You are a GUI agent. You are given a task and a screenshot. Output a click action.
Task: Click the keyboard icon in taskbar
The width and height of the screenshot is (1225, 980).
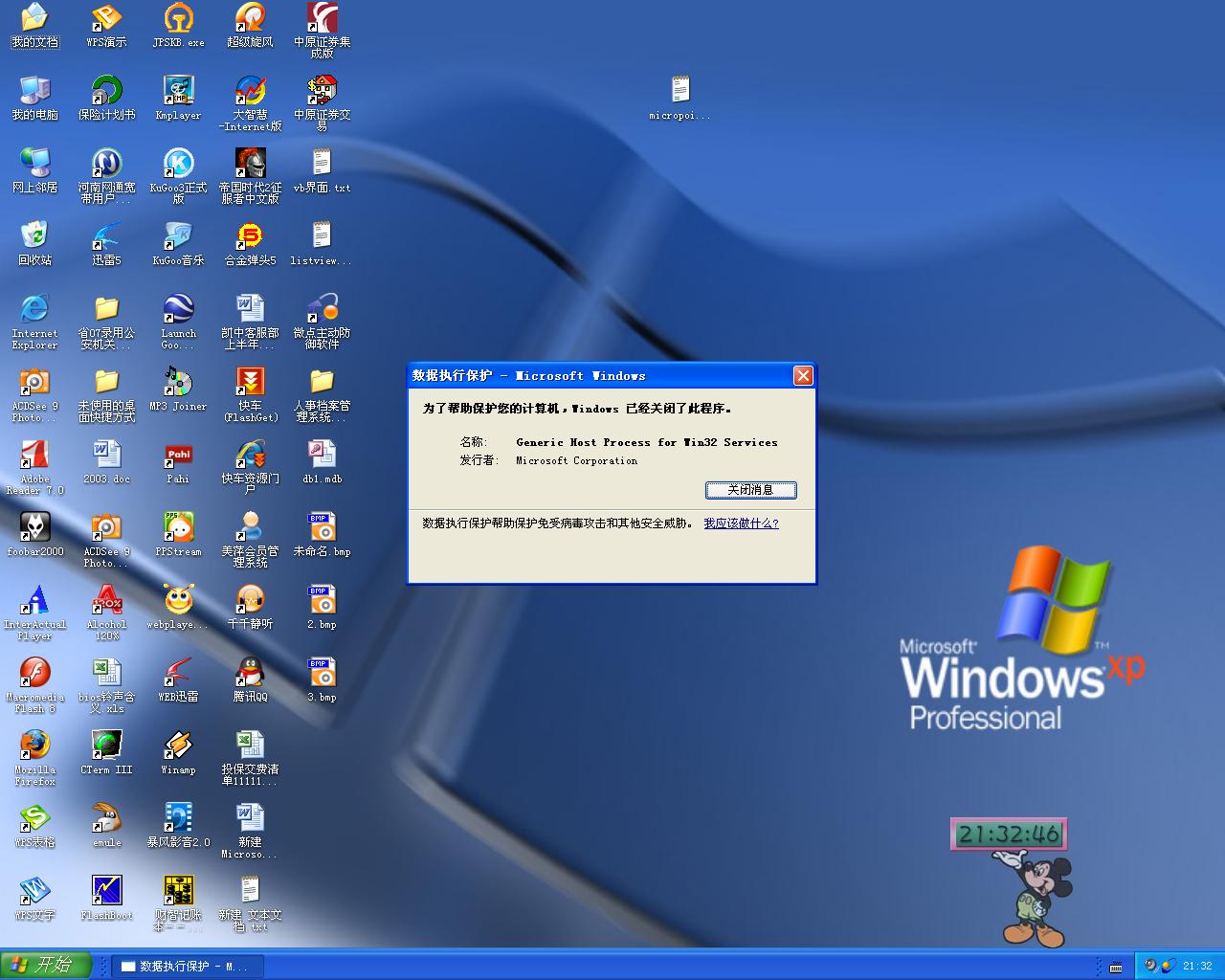pyautogui.click(x=1115, y=966)
